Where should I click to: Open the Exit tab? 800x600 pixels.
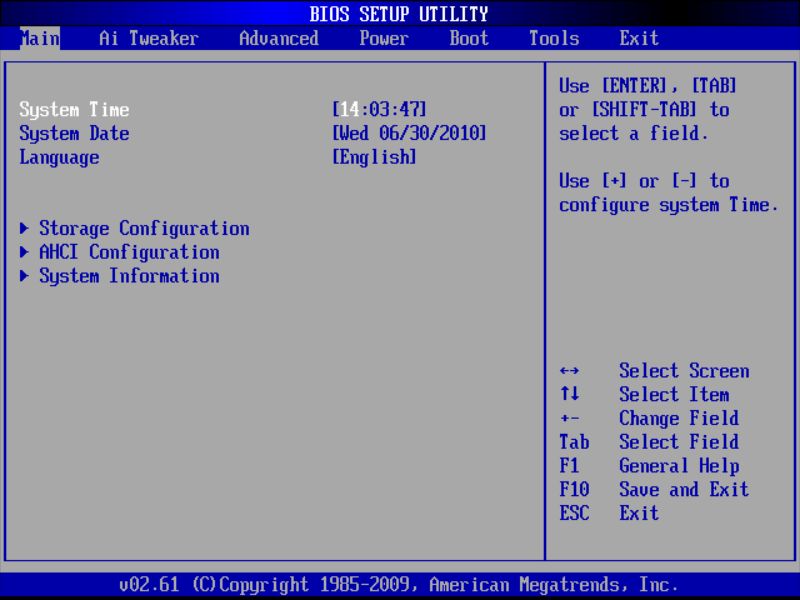click(639, 38)
